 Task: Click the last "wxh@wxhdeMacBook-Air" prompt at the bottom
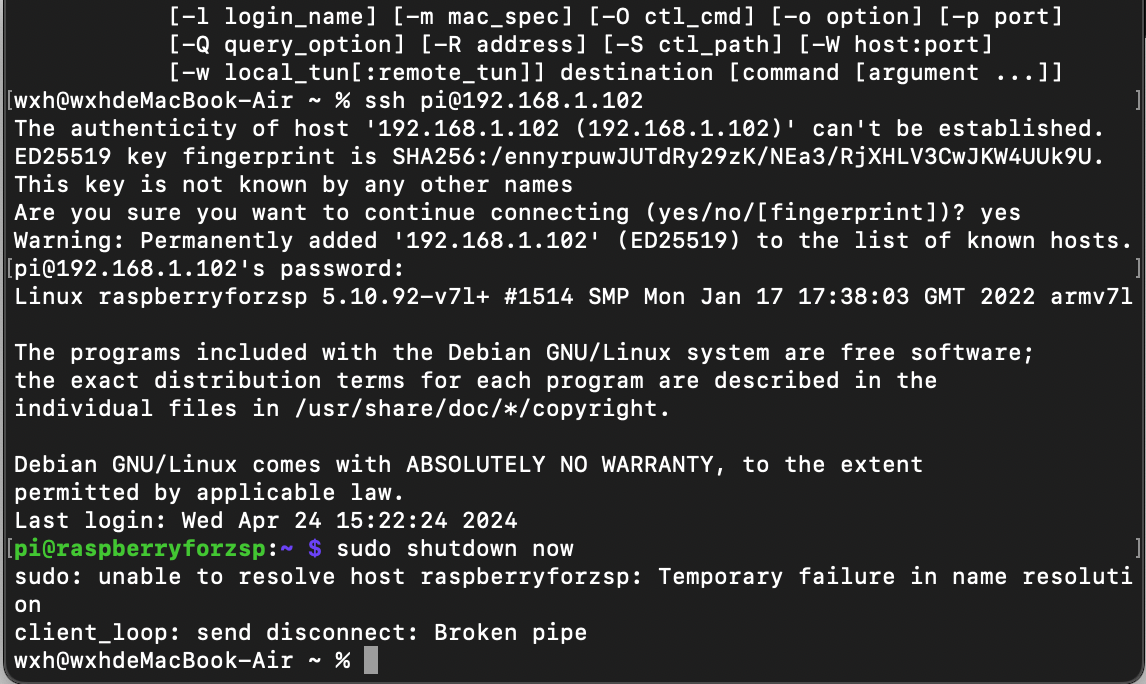pyautogui.click(x=154, y=661)
